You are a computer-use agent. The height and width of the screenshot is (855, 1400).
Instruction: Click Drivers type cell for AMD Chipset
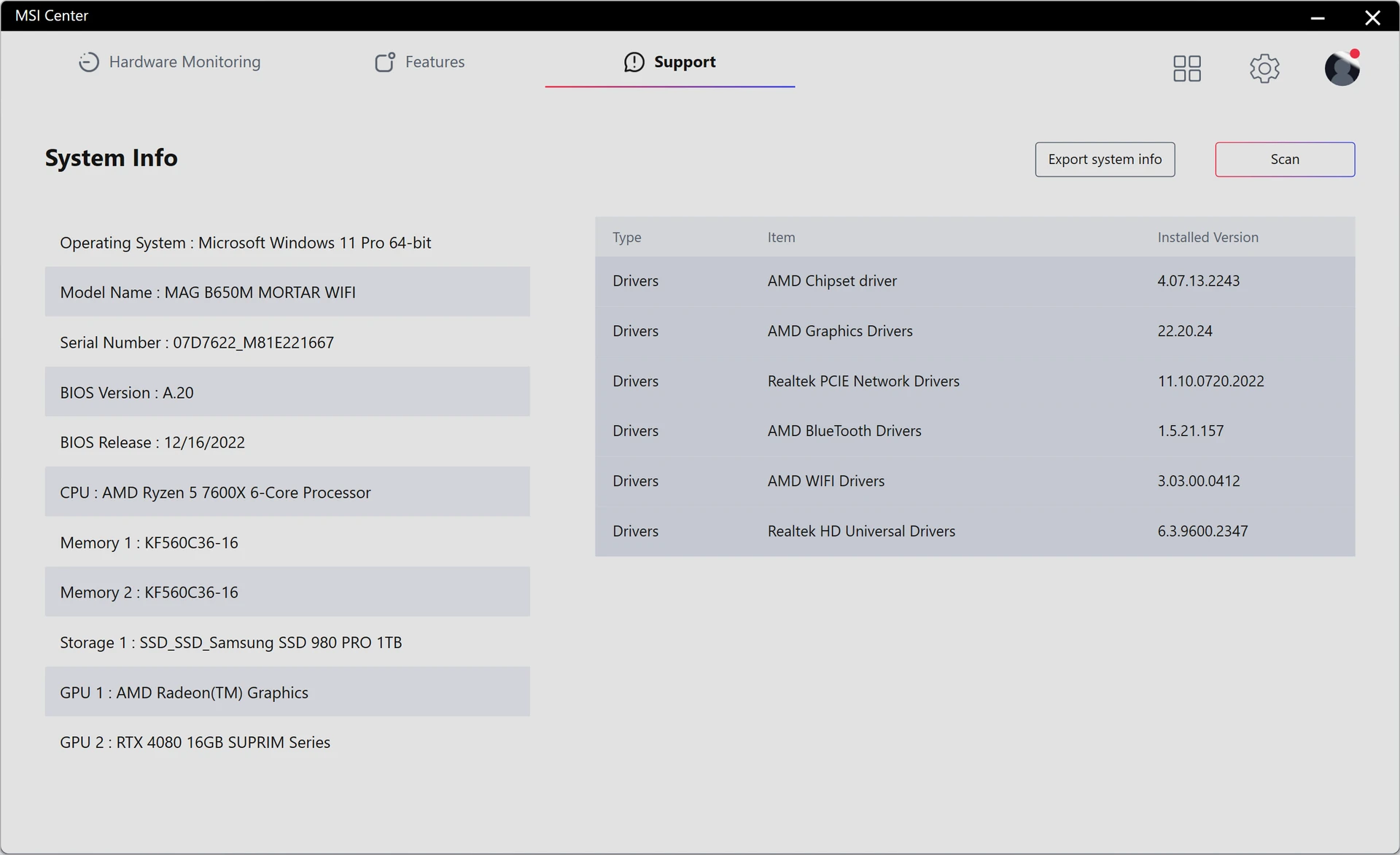pos(635,281)
